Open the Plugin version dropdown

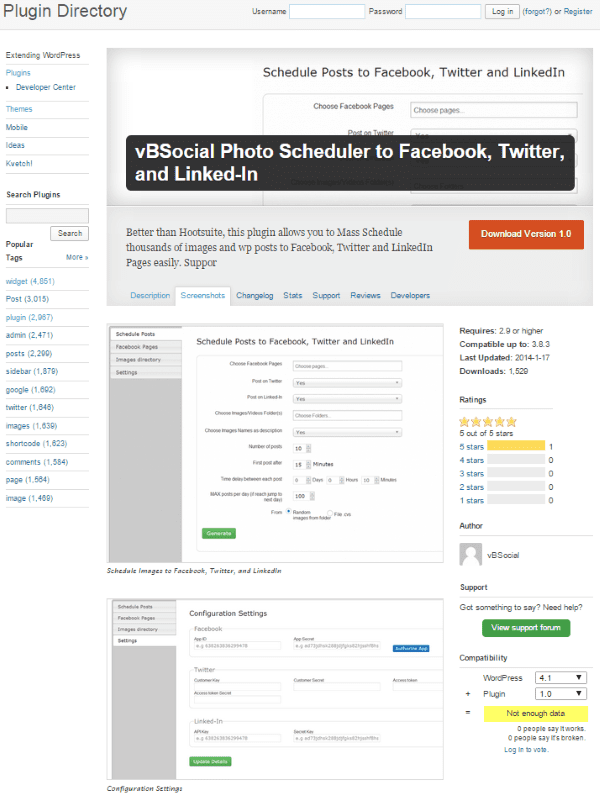560,693
